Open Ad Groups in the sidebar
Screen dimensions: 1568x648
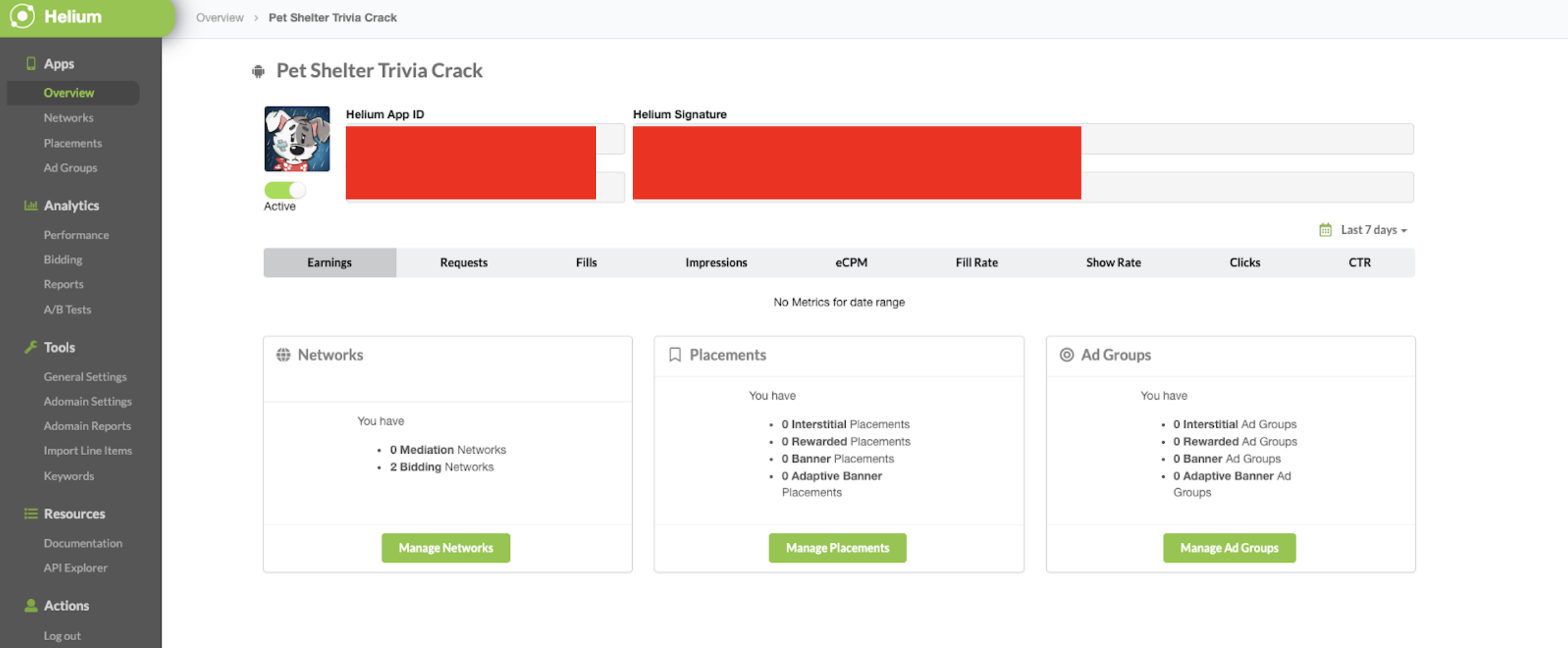click(70, 168)
